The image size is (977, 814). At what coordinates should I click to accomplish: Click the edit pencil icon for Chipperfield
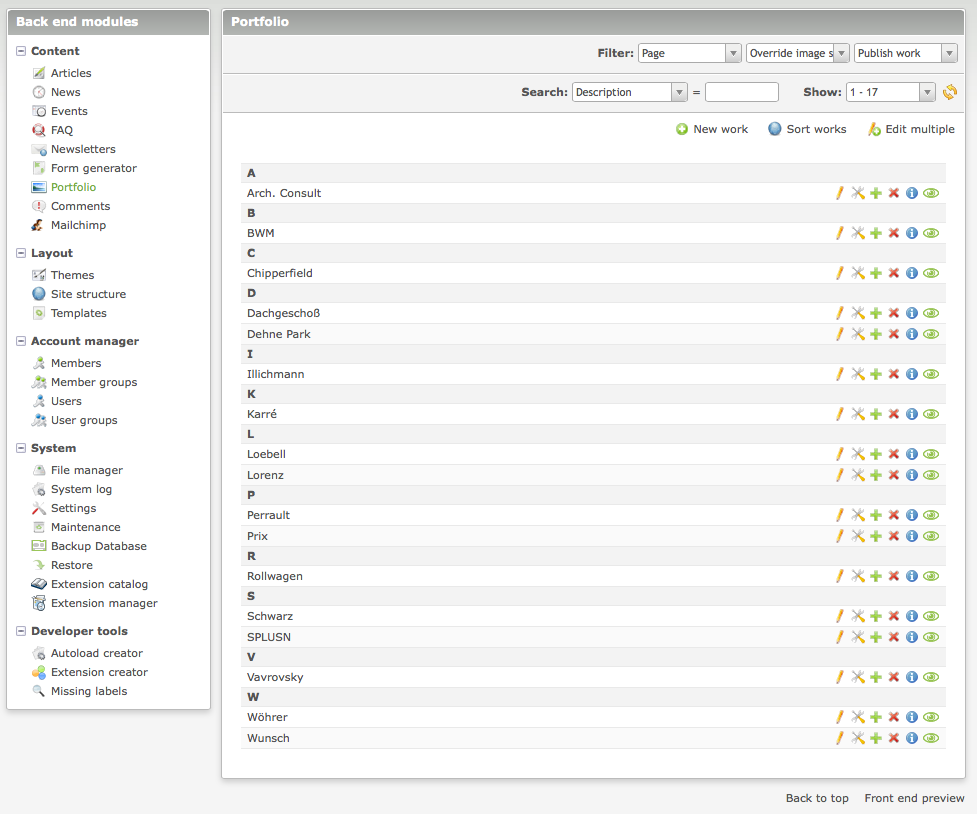pyautogui.click(x=840, y=273)
